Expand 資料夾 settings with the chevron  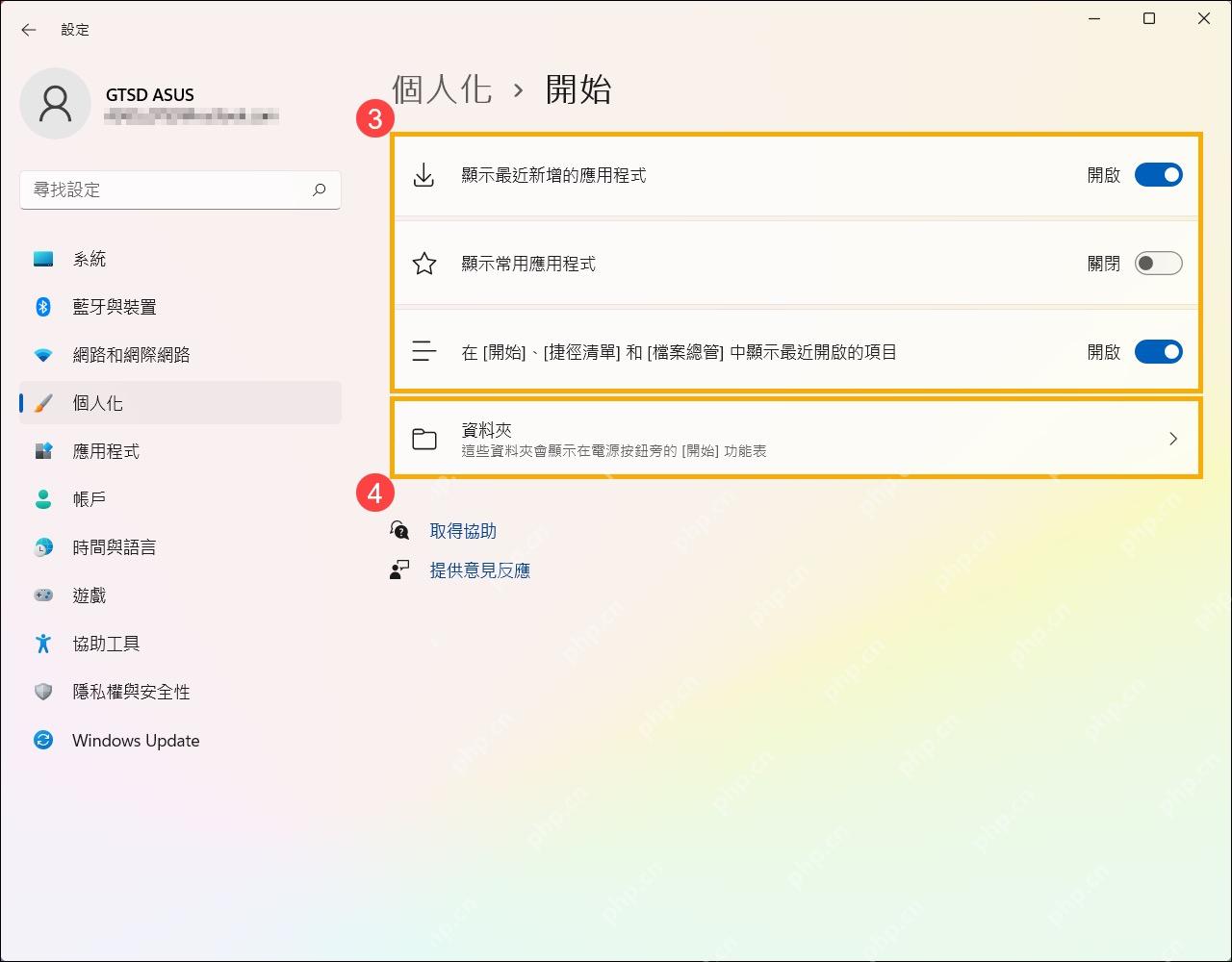click(x=1173, y=439)
